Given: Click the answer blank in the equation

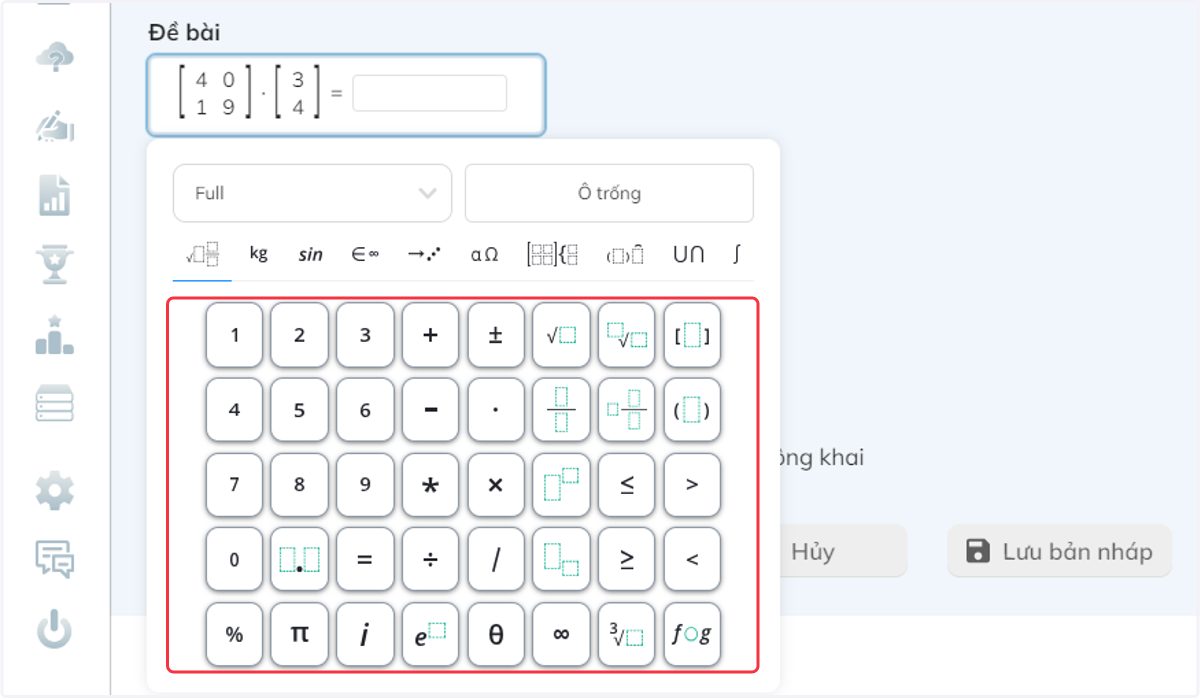Looking at the screenshot, I should click(x=430, y=93).
